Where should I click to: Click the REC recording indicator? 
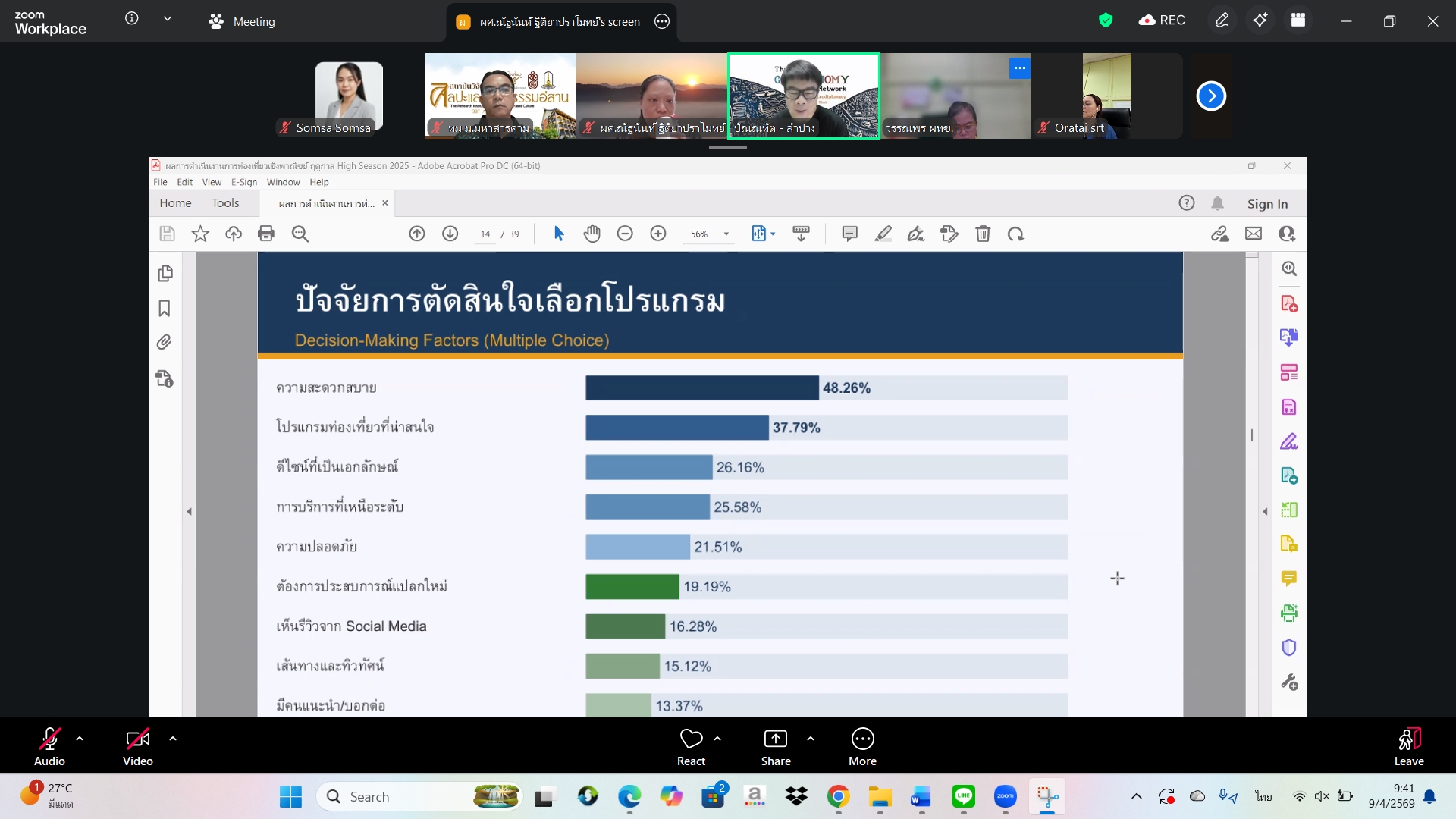coord(1162,20)
